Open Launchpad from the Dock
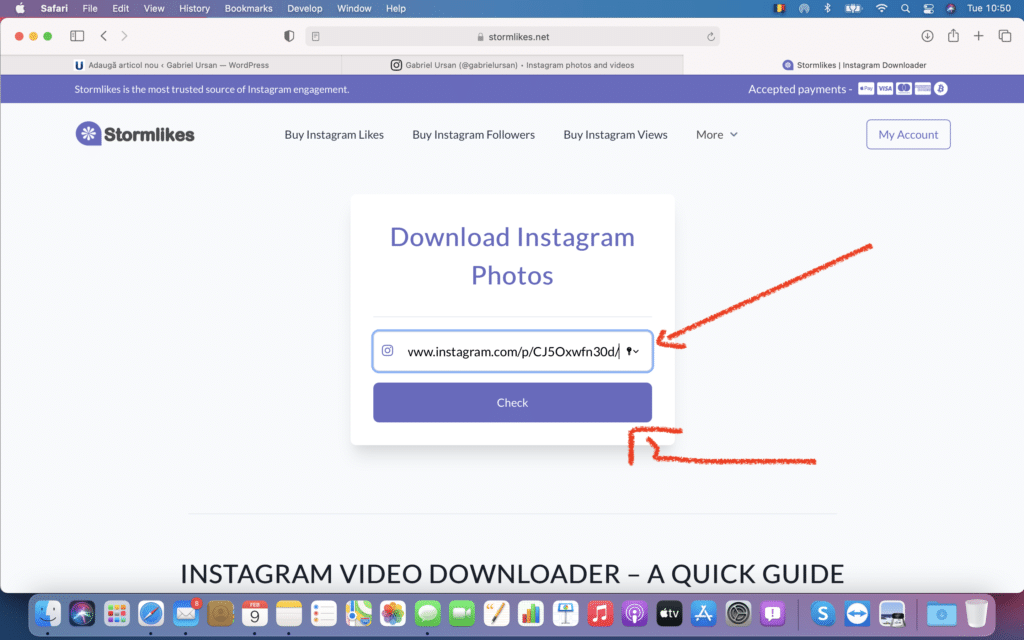 116,614
